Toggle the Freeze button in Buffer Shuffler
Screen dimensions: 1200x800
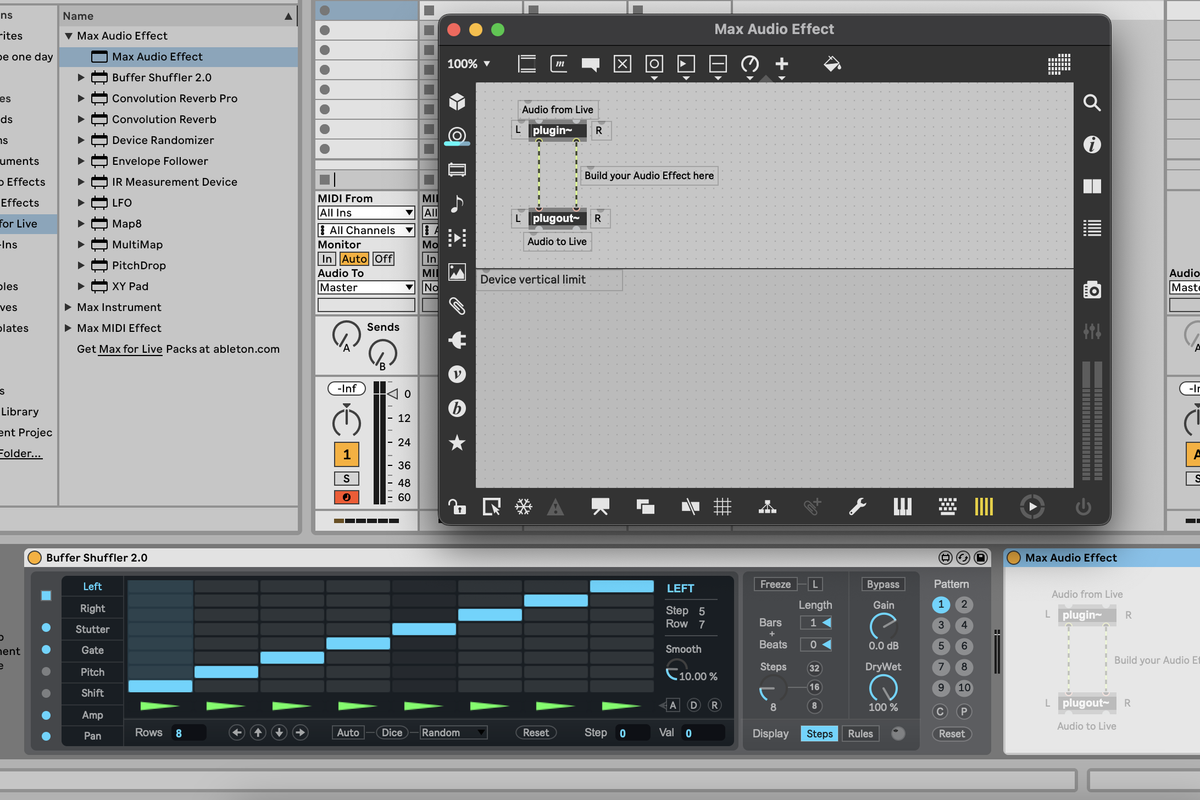tap(775, 585)
